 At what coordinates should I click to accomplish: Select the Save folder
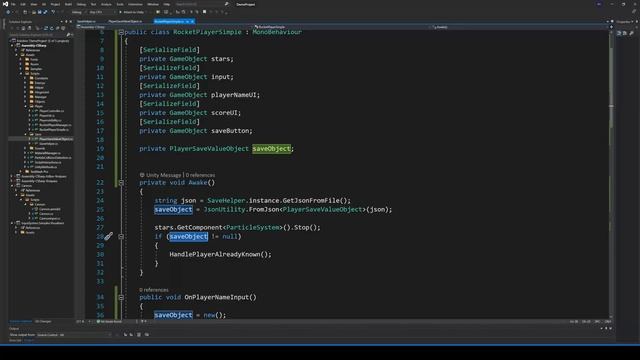[38, 134]
